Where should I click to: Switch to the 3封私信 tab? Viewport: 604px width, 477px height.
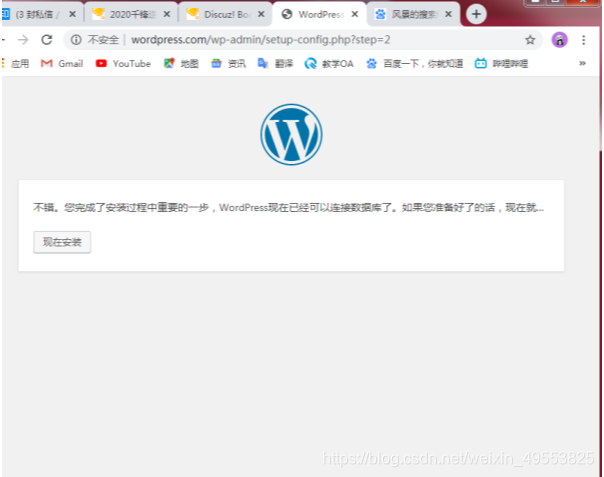(37, 15)
